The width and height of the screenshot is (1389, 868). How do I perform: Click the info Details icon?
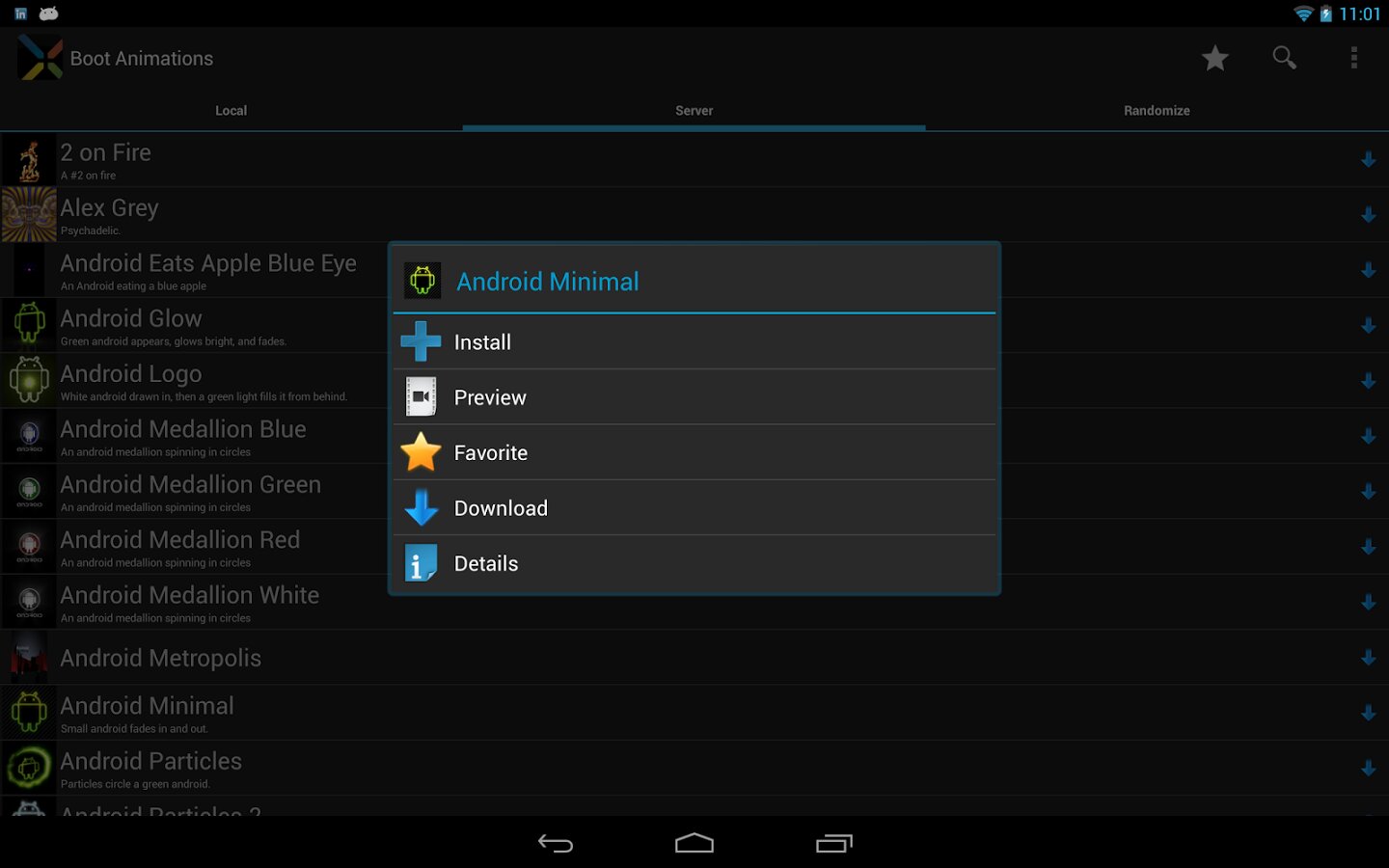(421, 562)
